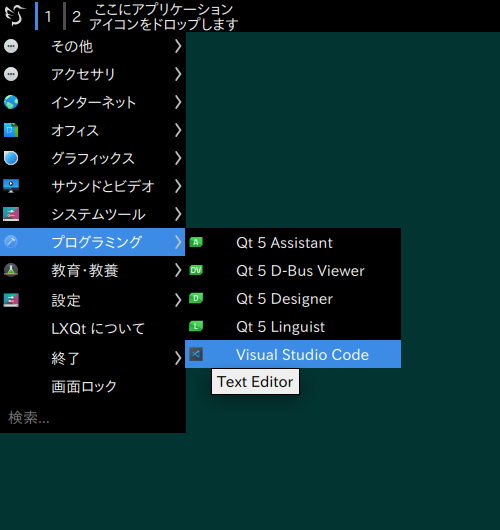
Task: Click the Qt 5 Assistant green icon
Action: 196,242
